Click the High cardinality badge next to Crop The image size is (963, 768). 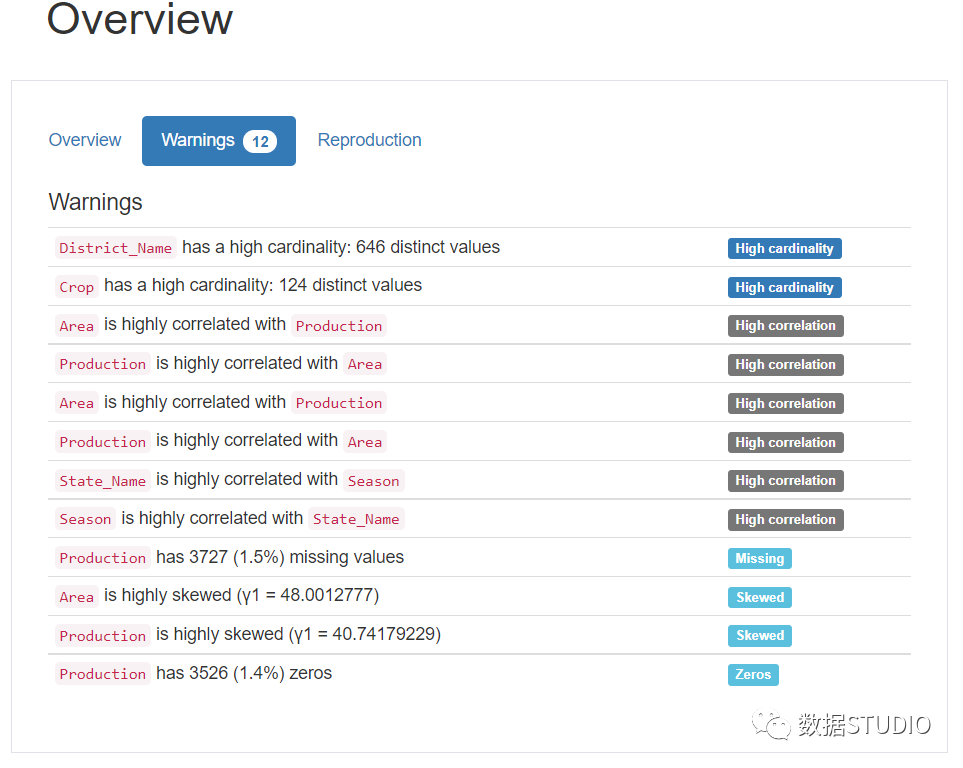point(785,287)
